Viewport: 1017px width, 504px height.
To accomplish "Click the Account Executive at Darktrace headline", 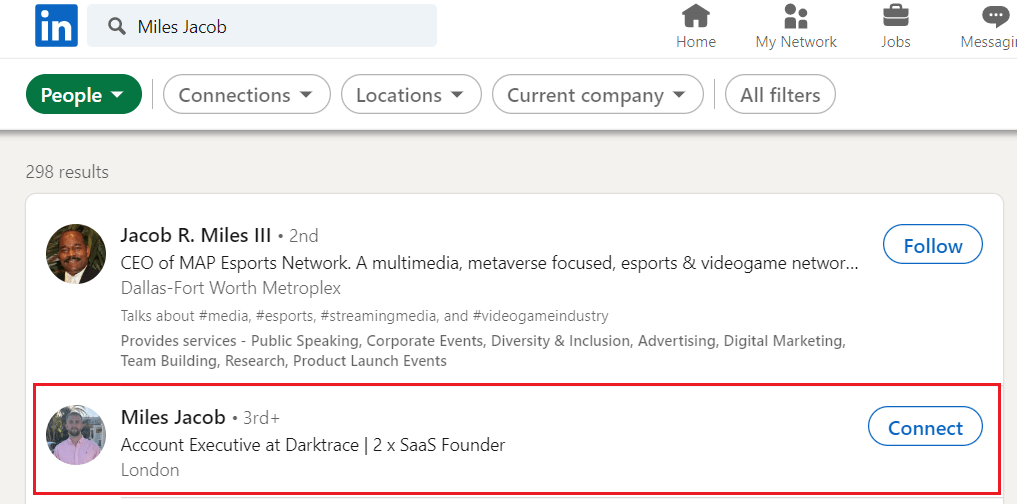I will [313, 445].
